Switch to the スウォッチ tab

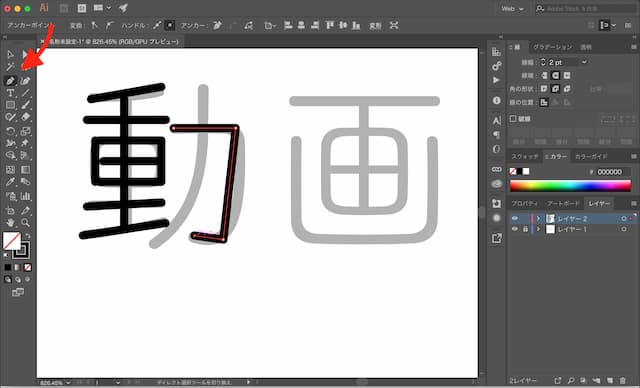coord(524,156)
